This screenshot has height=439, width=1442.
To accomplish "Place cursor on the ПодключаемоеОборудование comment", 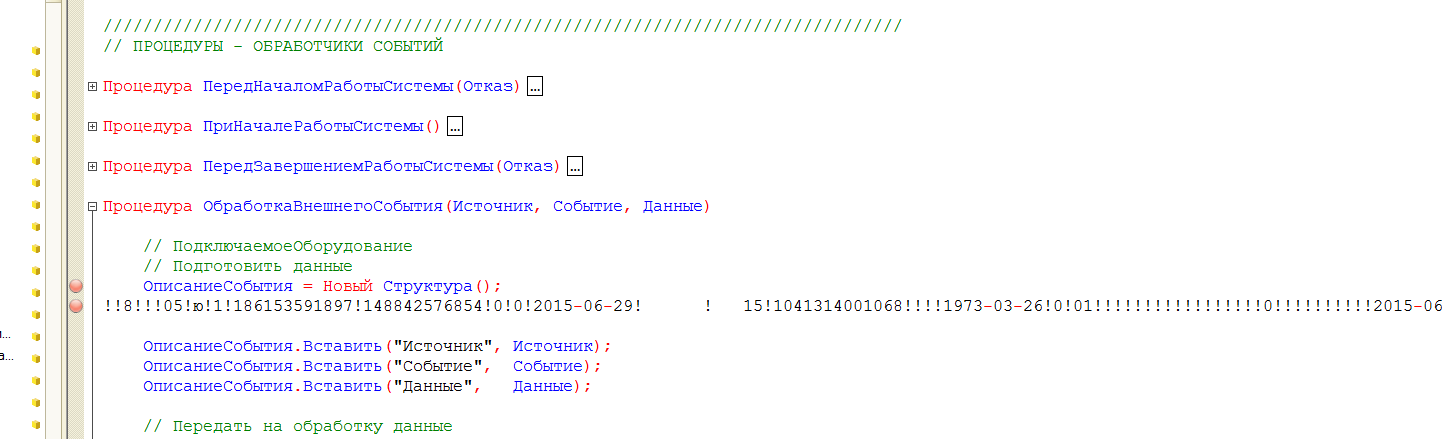I will 277,246.
